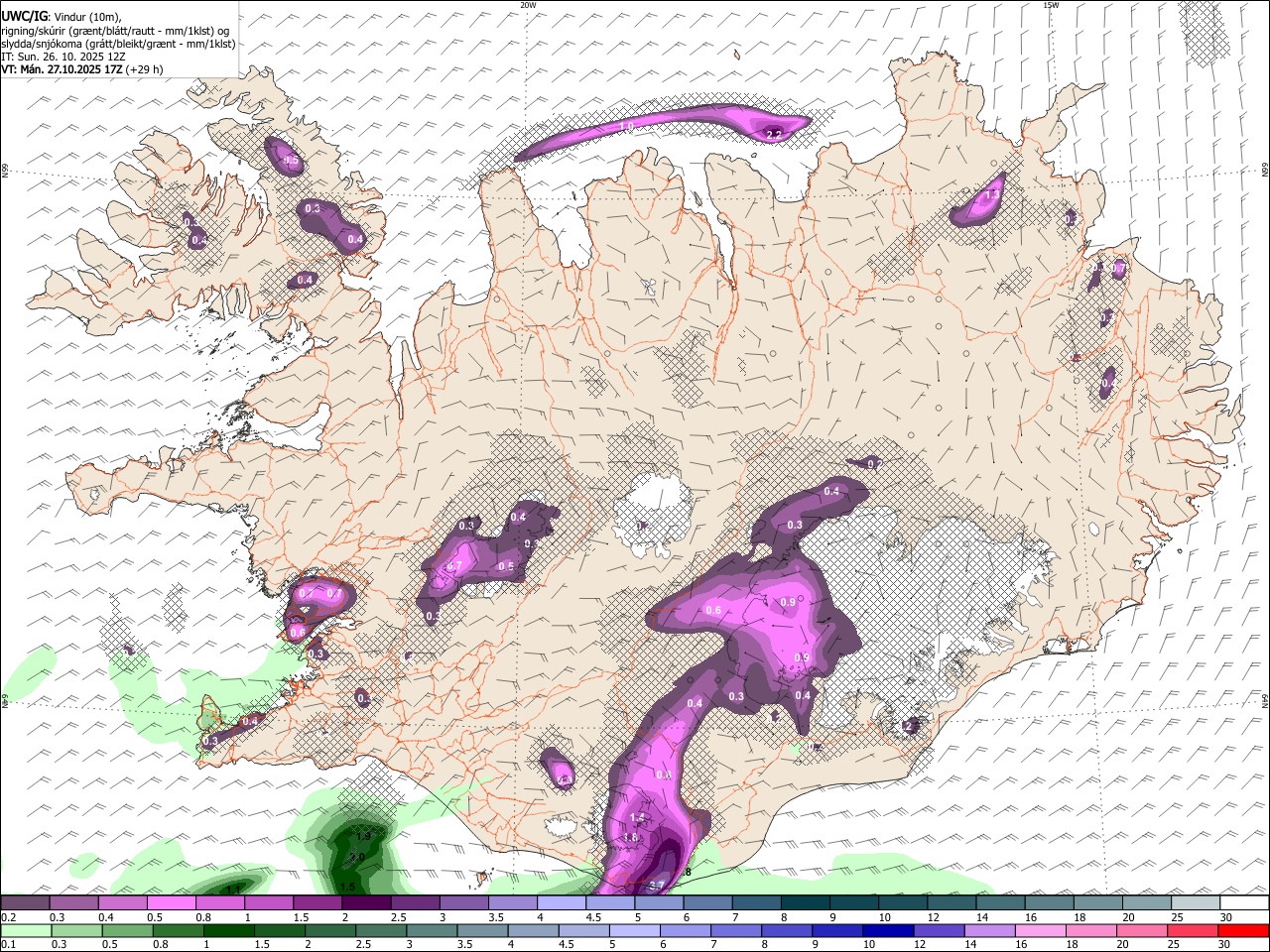Click the "2.2" value in offshore northern band
The height and width of the screenshot is (952, 1270).
pyautogui.click(x=774, y=134)
